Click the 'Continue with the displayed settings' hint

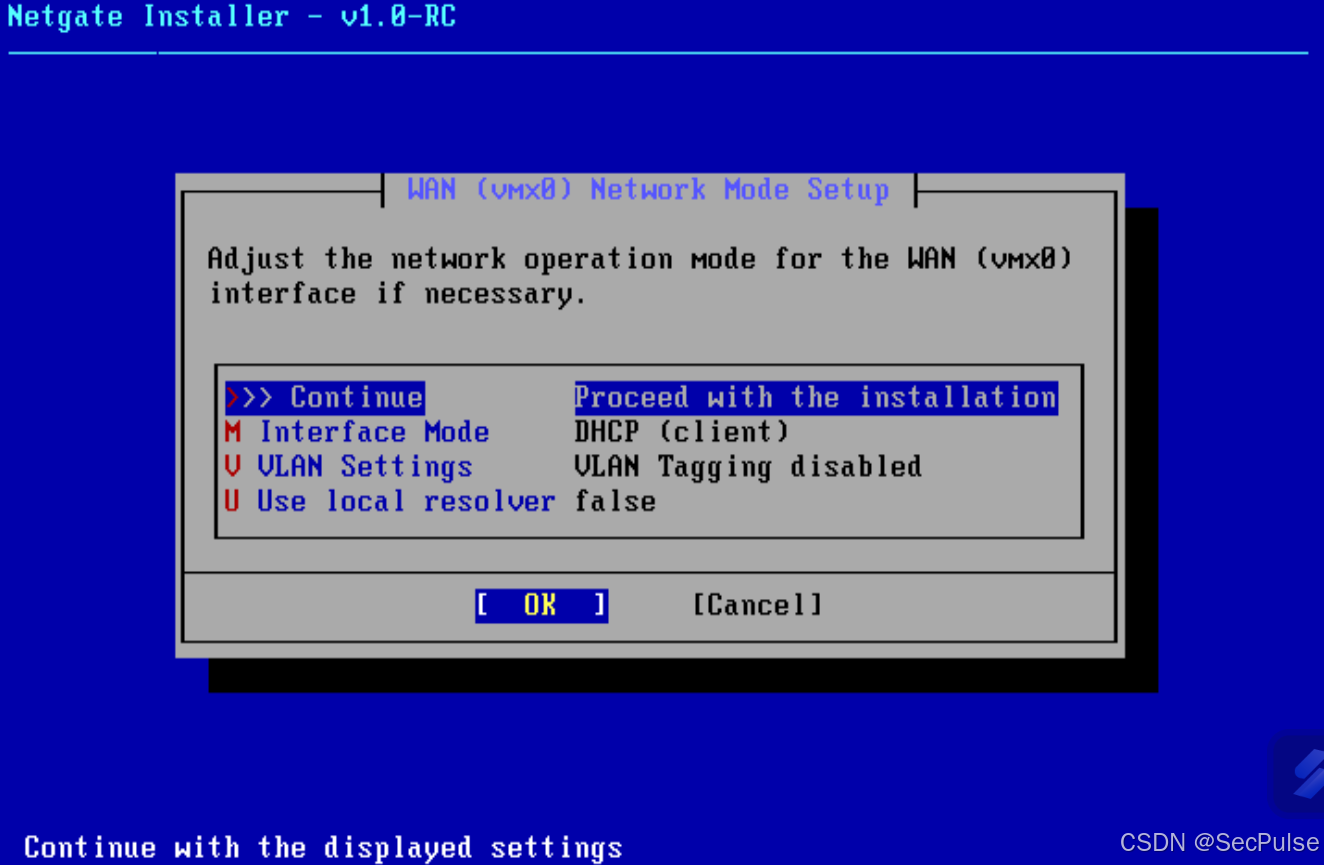coord(323,848)
